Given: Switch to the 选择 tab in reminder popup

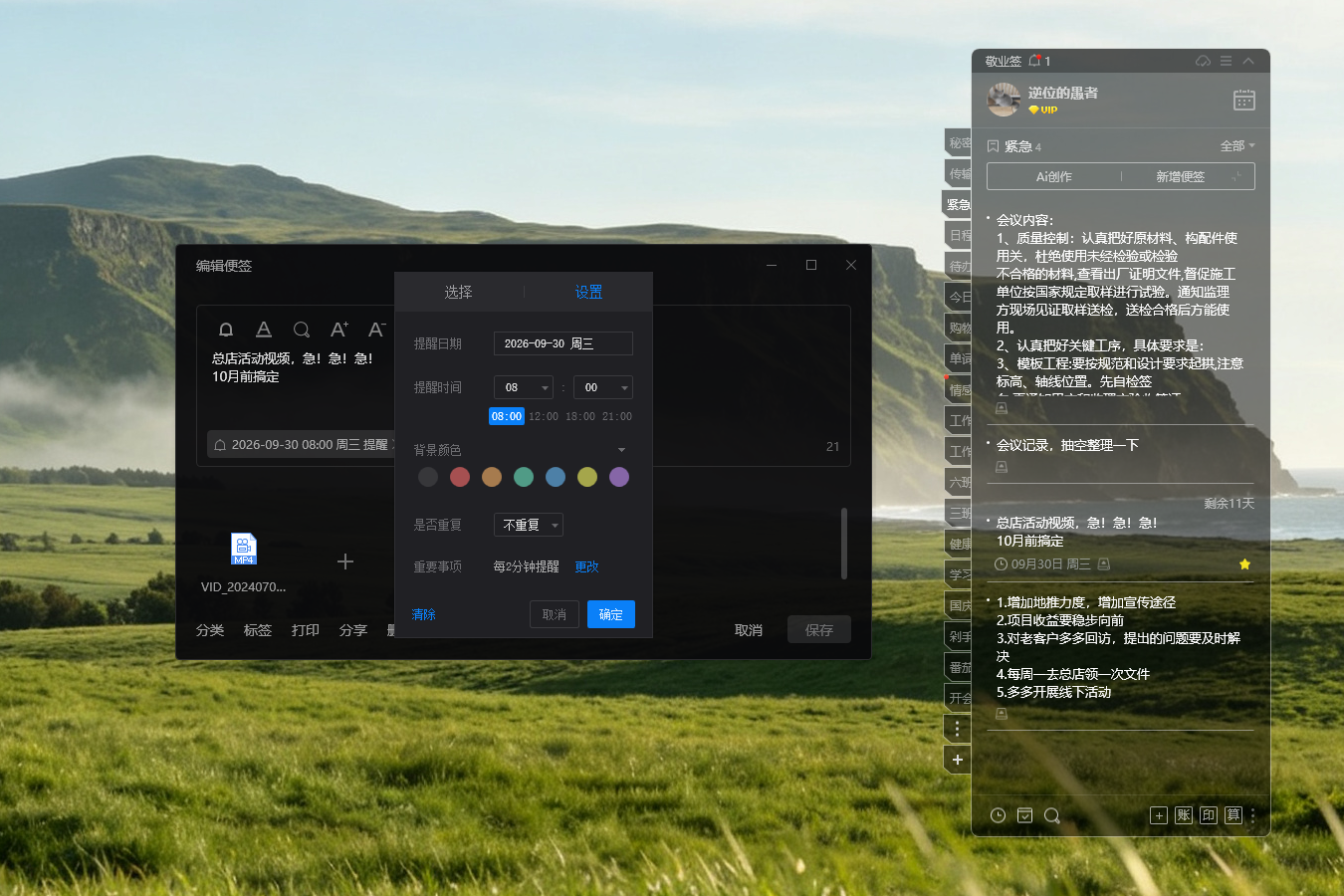Looking at the screenshot, I should coord(458,292).
